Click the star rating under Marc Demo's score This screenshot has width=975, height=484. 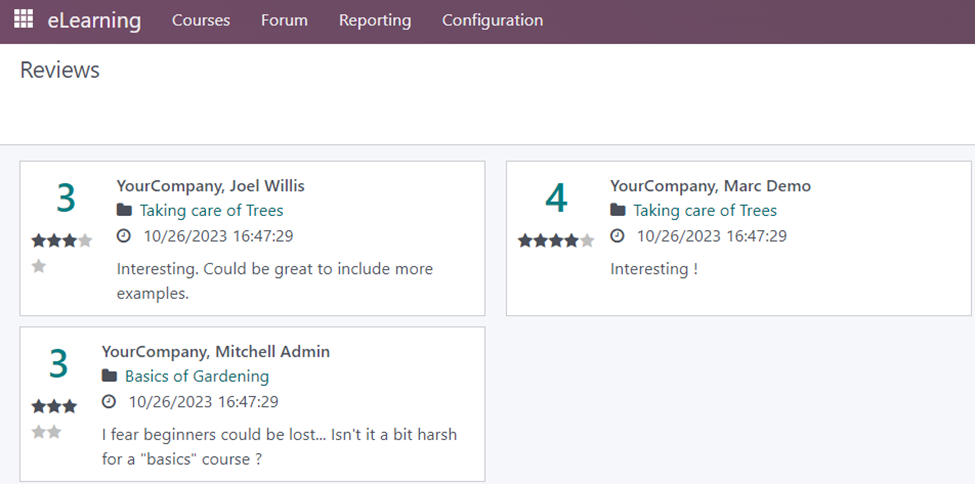556,240
